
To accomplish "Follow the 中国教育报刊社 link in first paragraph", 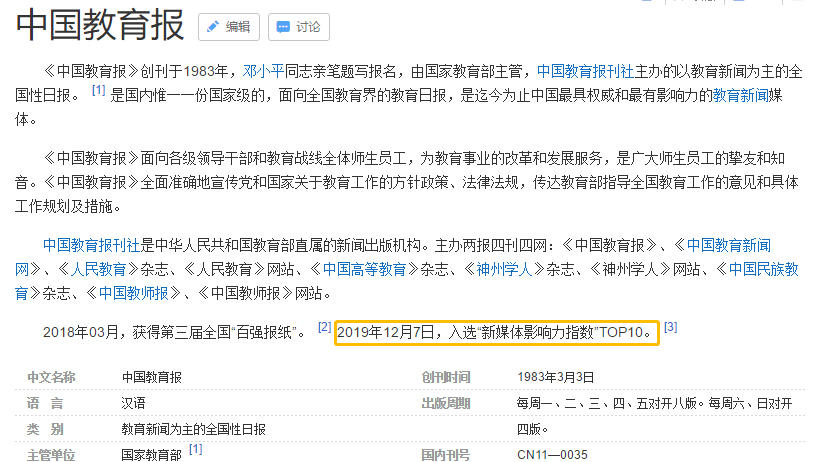I will (x=585, y=71).
